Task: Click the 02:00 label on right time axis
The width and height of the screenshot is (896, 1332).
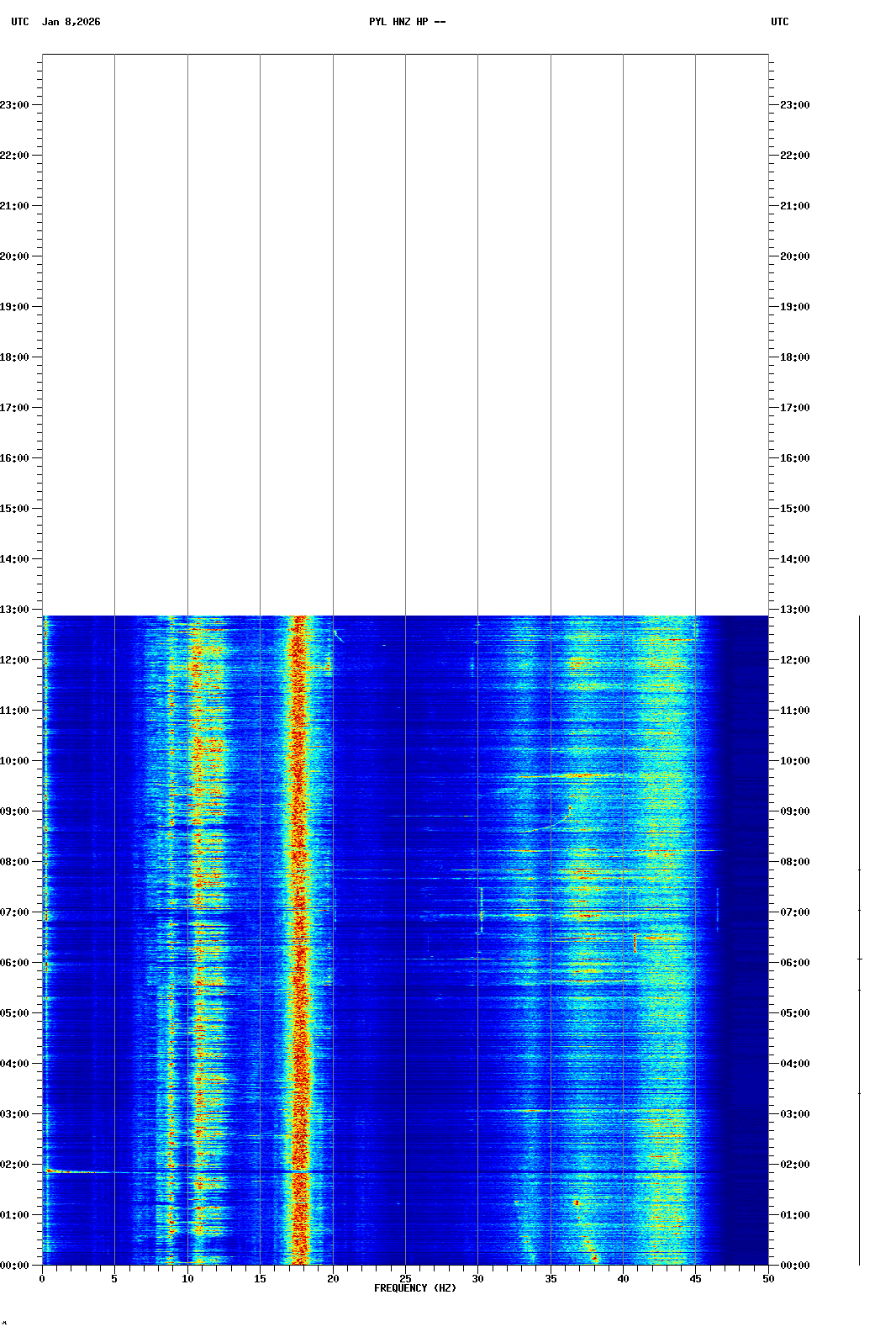Action: [x=795, y=1165]
